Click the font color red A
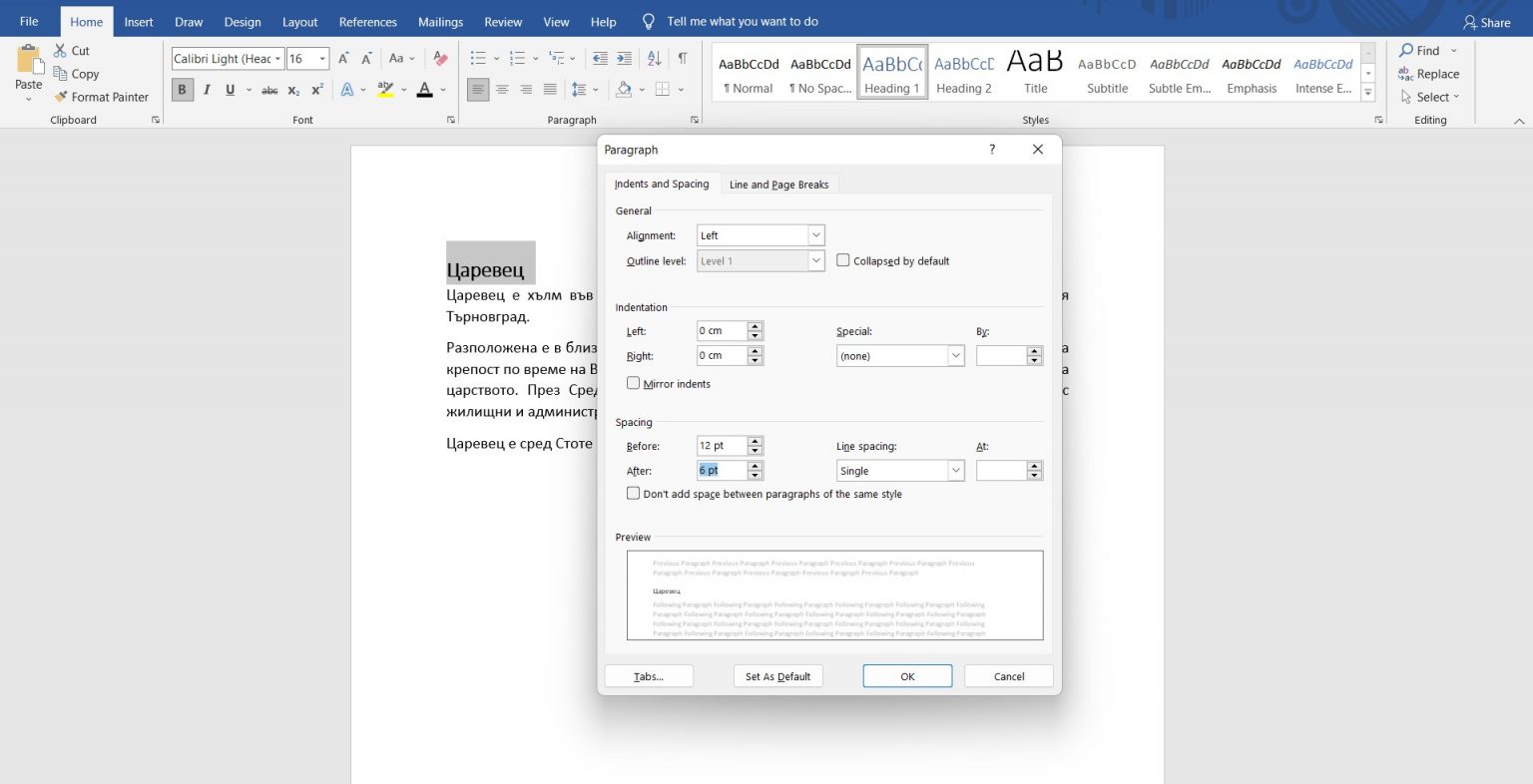 click(424, 90)
